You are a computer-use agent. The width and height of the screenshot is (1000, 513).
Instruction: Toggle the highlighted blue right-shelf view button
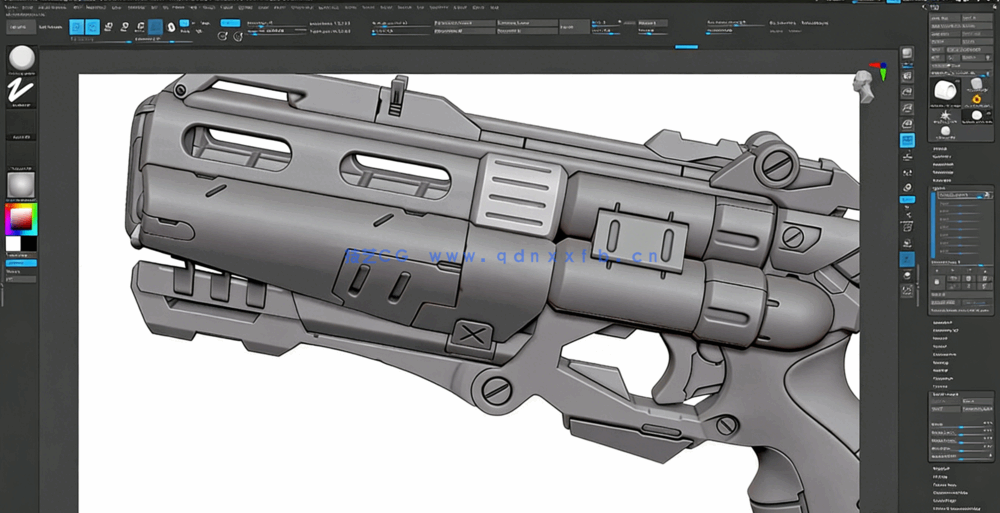907,140
